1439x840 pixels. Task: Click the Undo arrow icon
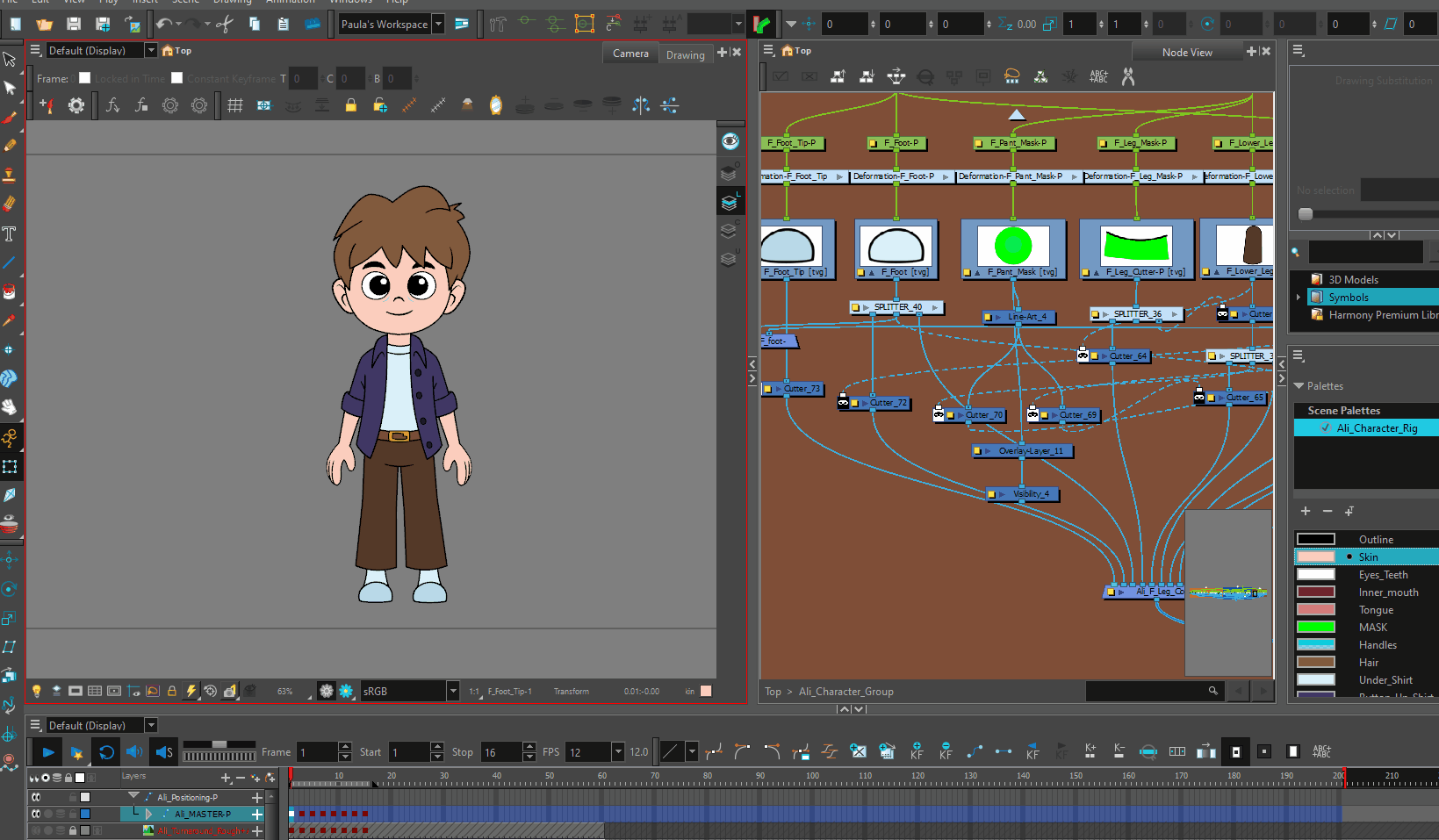point(164,25)
